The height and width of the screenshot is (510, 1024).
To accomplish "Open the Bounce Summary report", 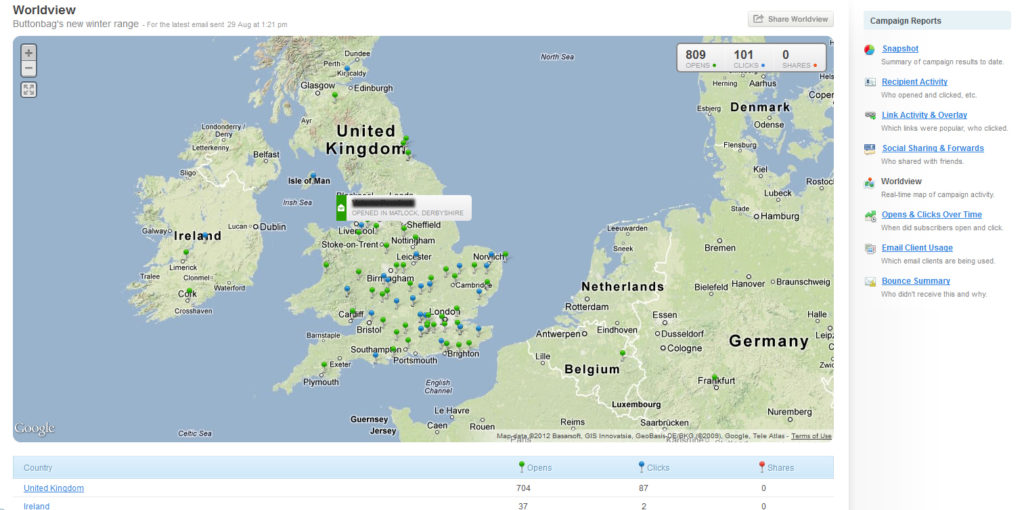I will coord(916,281).
